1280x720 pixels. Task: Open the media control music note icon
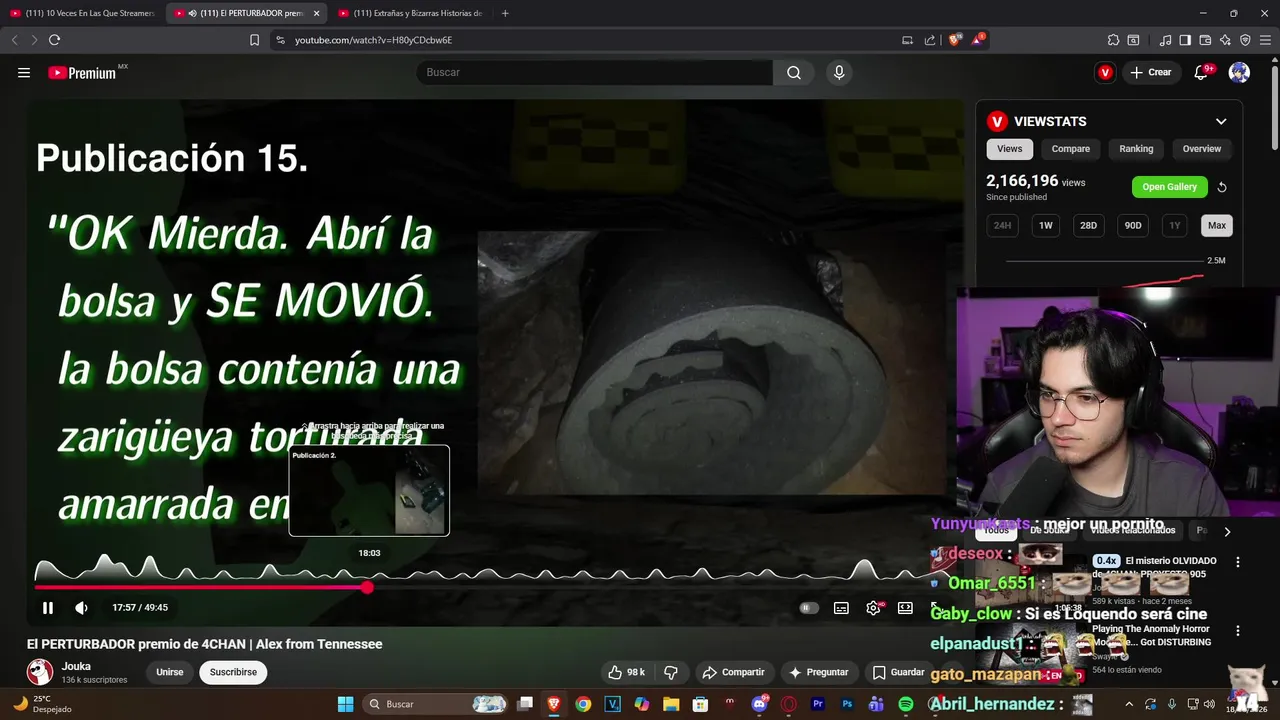(1165, 40)
